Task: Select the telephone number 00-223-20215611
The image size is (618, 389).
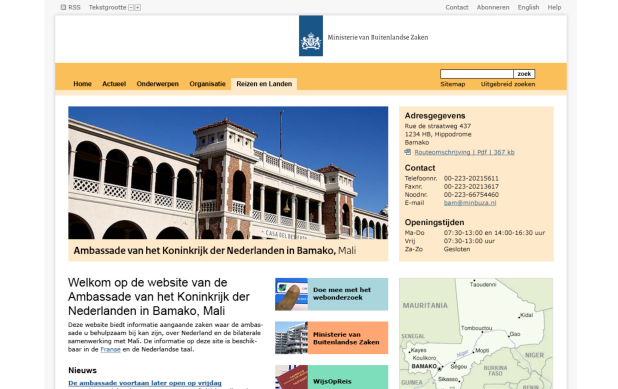Action: point(471,179)
